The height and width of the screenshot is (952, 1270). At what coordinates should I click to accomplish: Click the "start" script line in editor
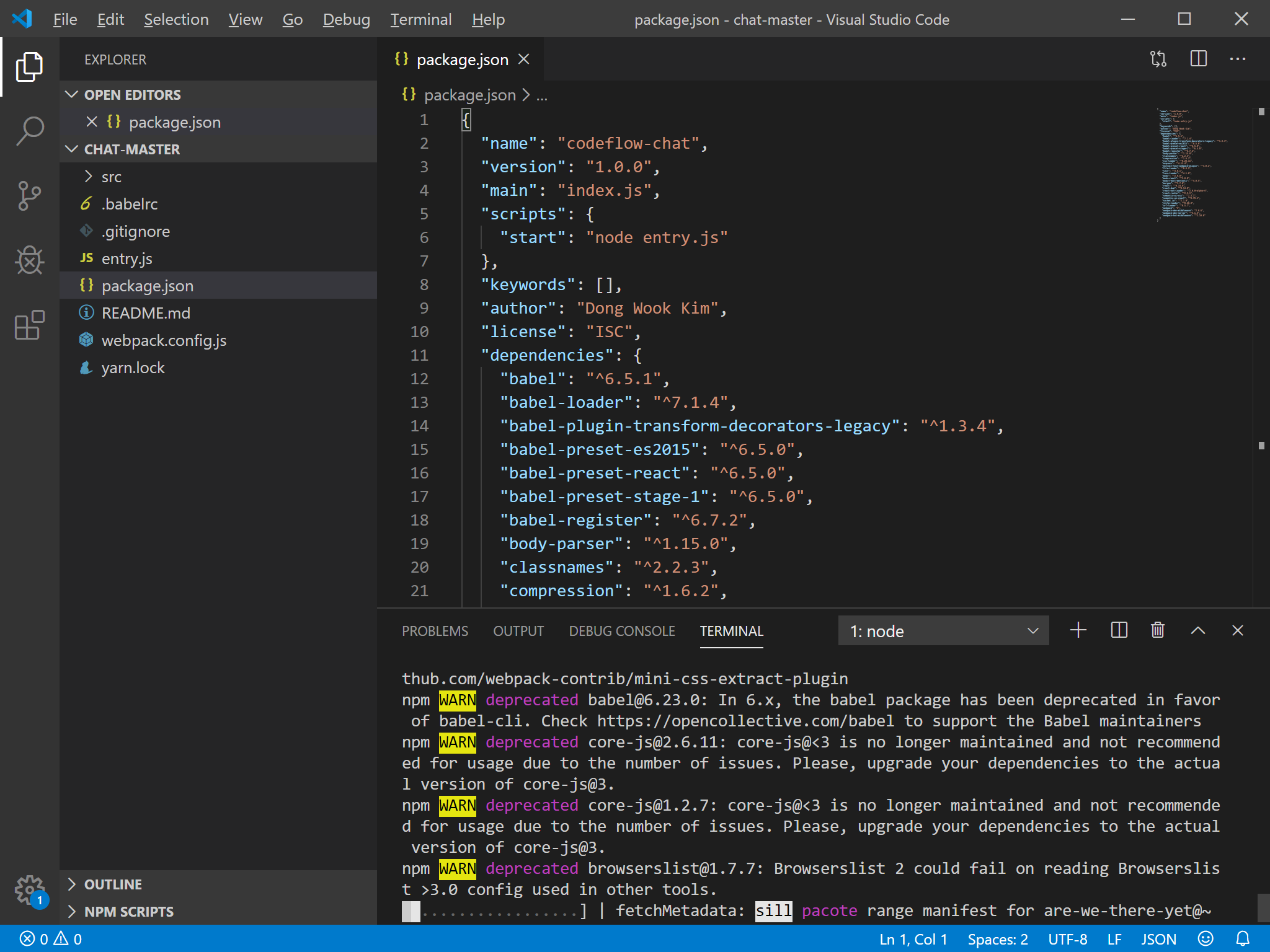pos(613,237)
